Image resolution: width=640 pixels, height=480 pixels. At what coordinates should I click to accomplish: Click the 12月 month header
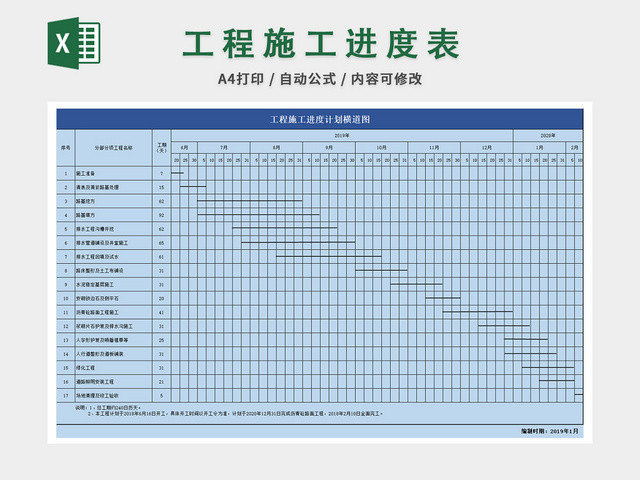487,147
